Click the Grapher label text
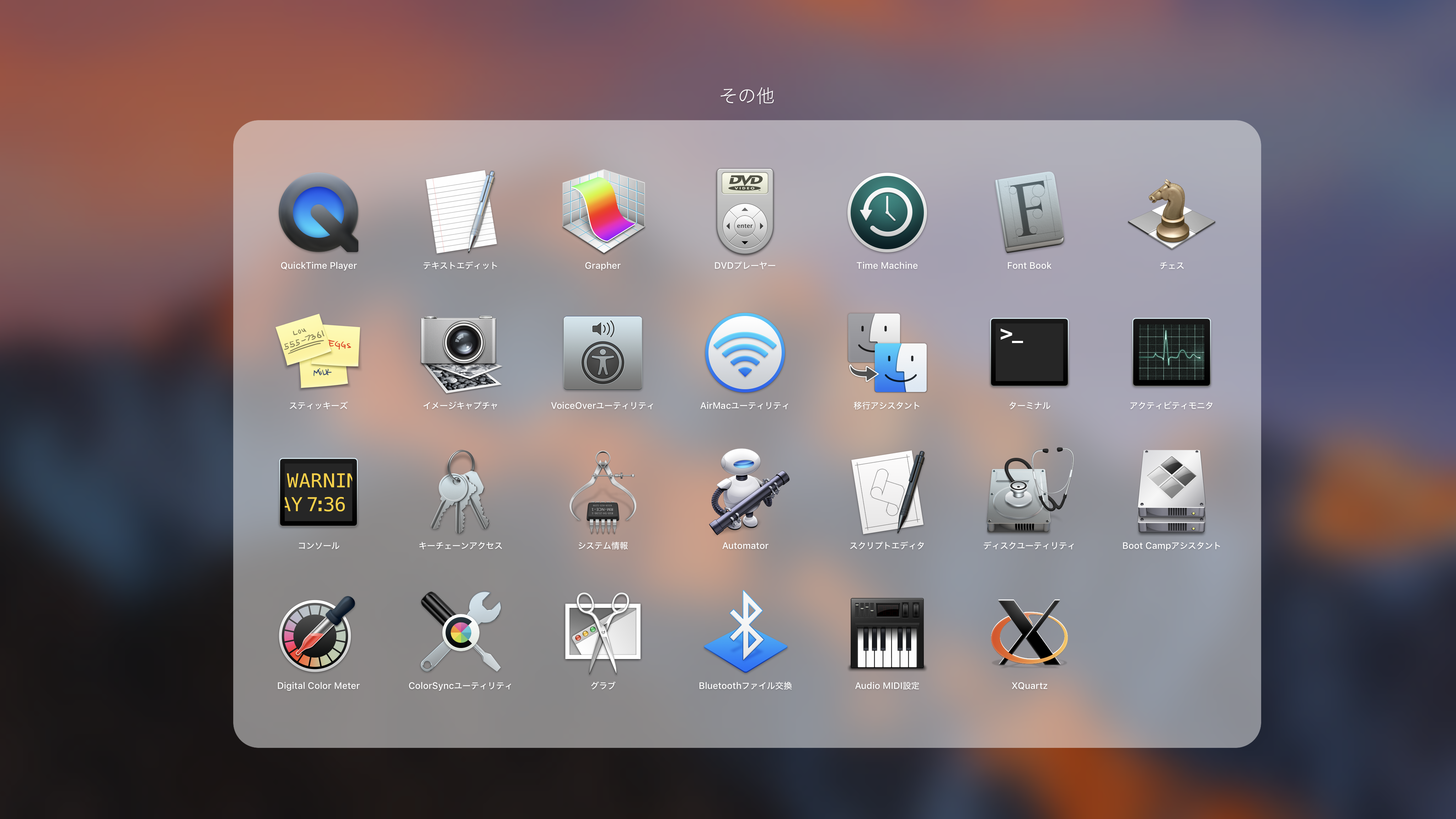Viewport: 1456px width, 819px height. pos(603,266)
